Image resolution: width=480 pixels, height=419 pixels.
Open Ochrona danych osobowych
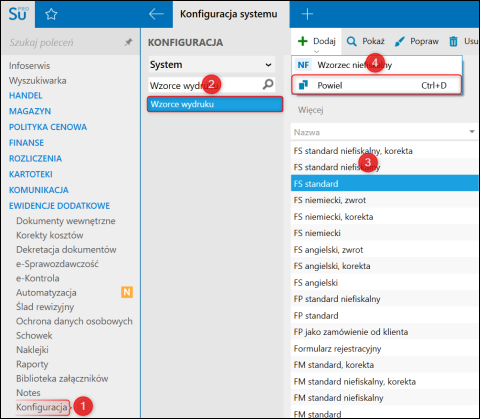(x=74, y=321)
